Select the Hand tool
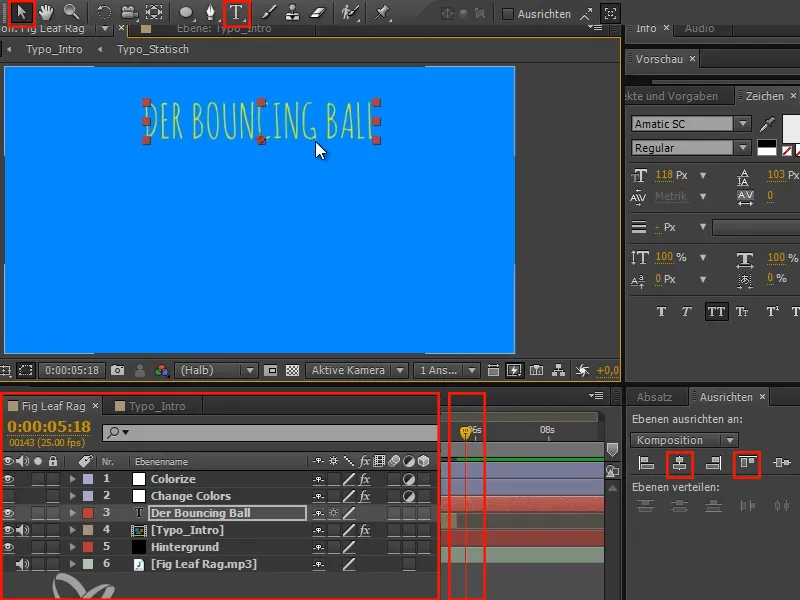Screen dimensions: 800x600 point(46,13)
